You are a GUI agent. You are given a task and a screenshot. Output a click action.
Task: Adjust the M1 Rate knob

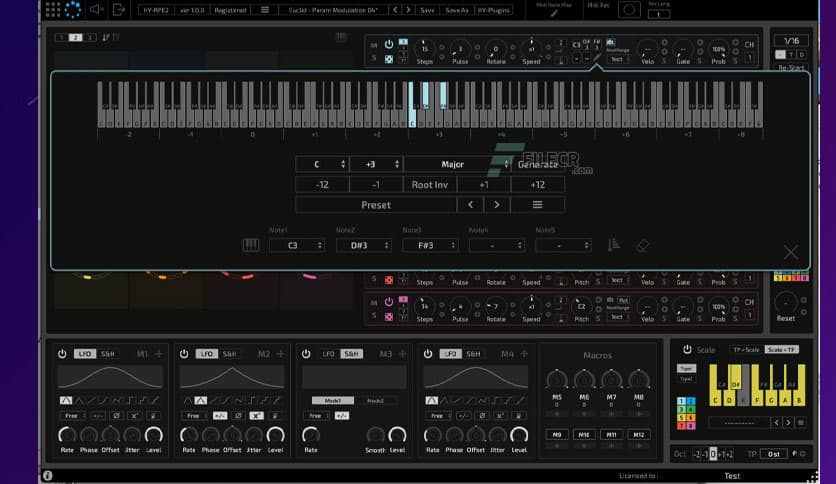pyautogui.click(x=67, y=434)
